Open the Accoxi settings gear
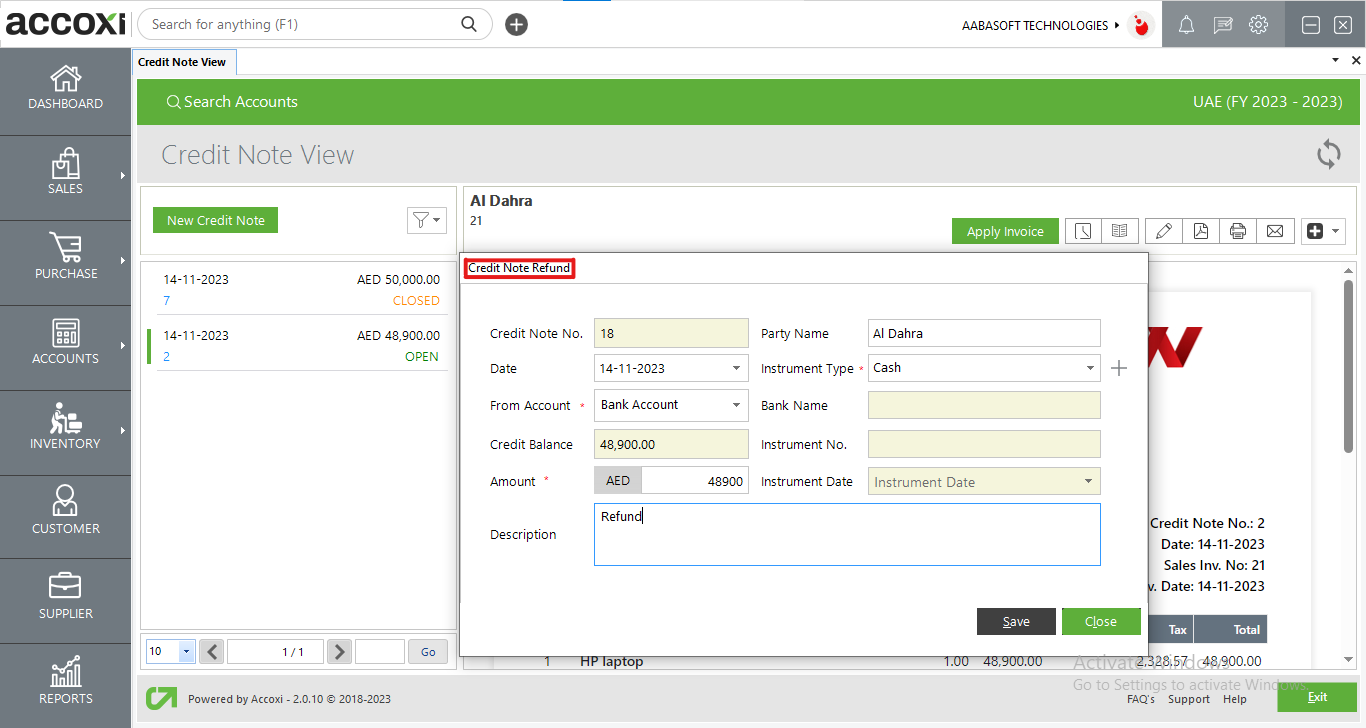The image size is (1366, 728). pyautogui.click(x=1258, y=24)
